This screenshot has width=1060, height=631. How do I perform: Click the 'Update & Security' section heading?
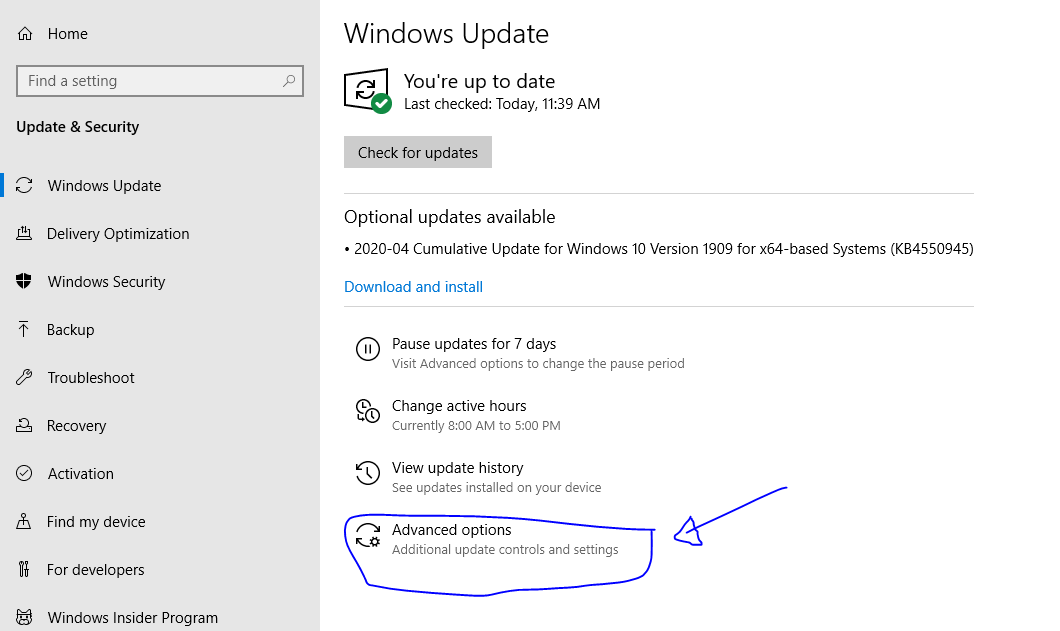pos(78,127)
